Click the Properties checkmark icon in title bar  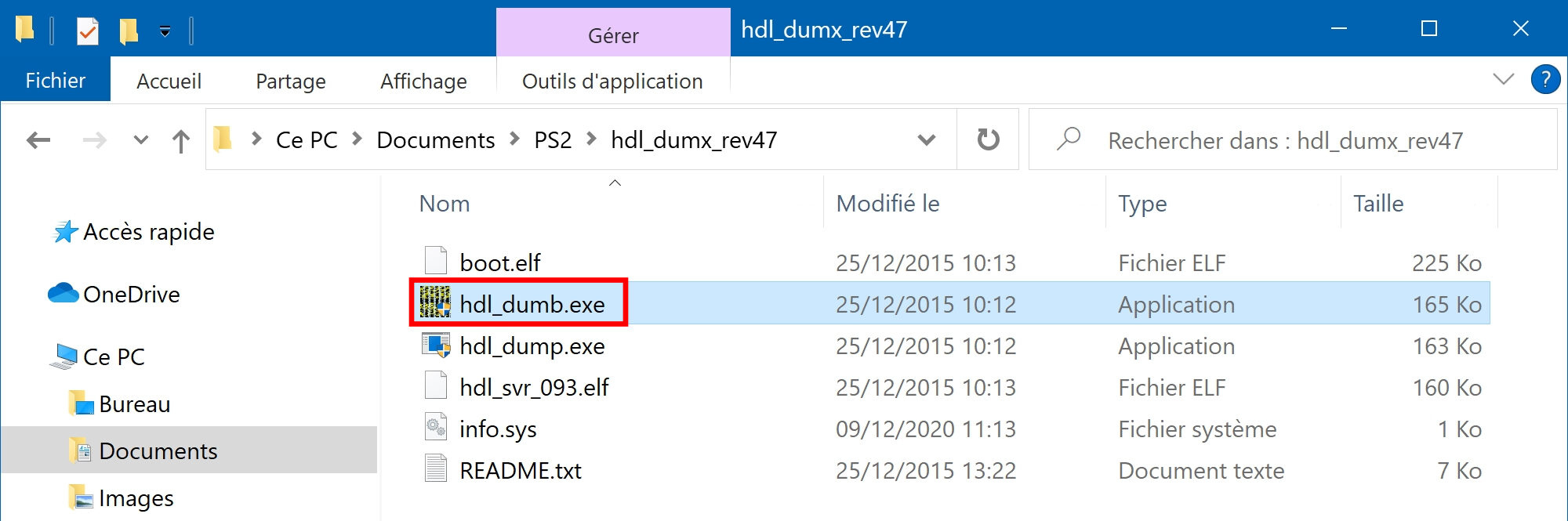87,31
